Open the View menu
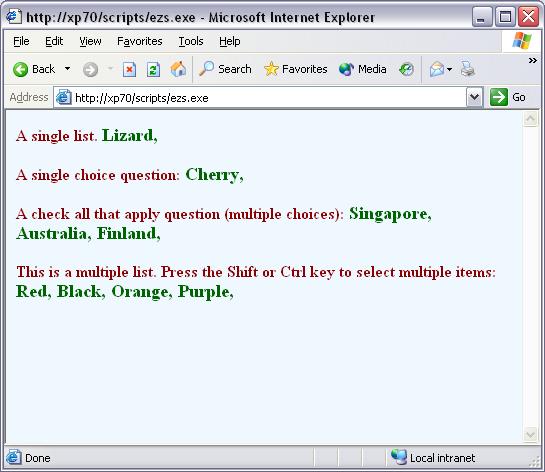Image resolution: width=545 pixels, height=472 pixels. [90, 41]
